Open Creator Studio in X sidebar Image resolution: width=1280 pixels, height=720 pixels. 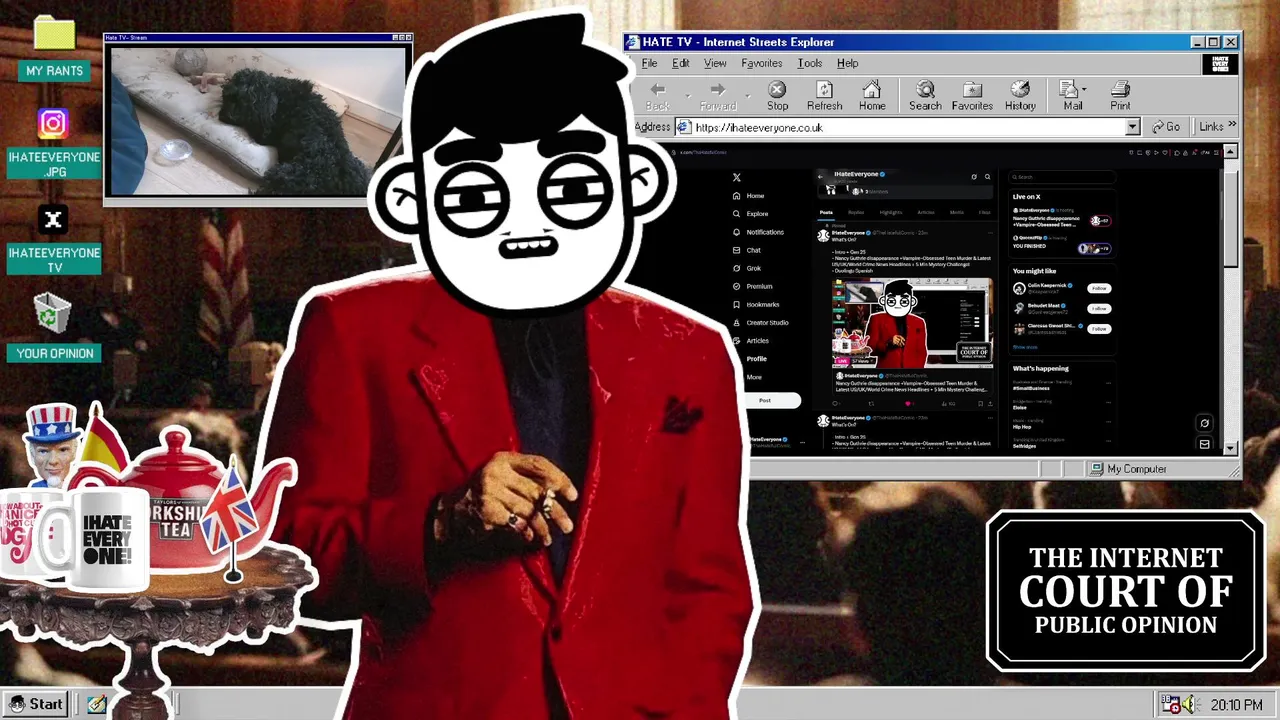(760, 322)
